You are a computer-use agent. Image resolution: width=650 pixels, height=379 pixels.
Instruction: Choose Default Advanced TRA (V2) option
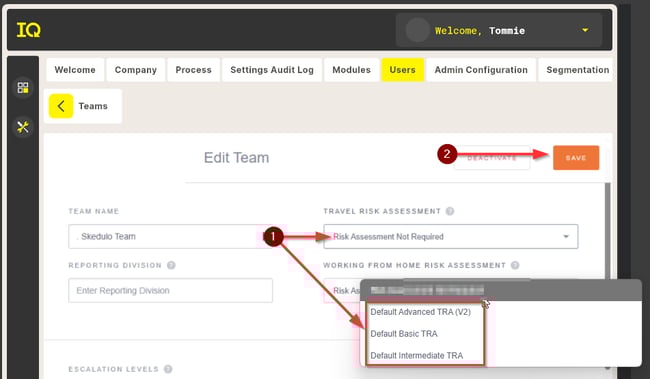coord(420,312)
